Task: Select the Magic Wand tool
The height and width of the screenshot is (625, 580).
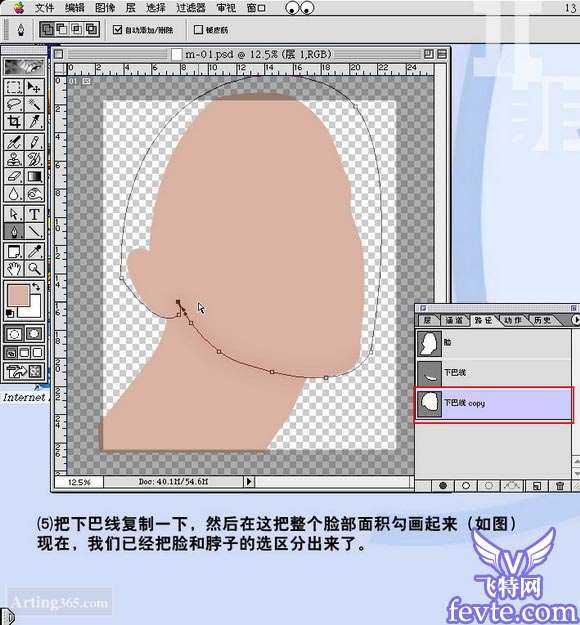Action: click(34, 105)
